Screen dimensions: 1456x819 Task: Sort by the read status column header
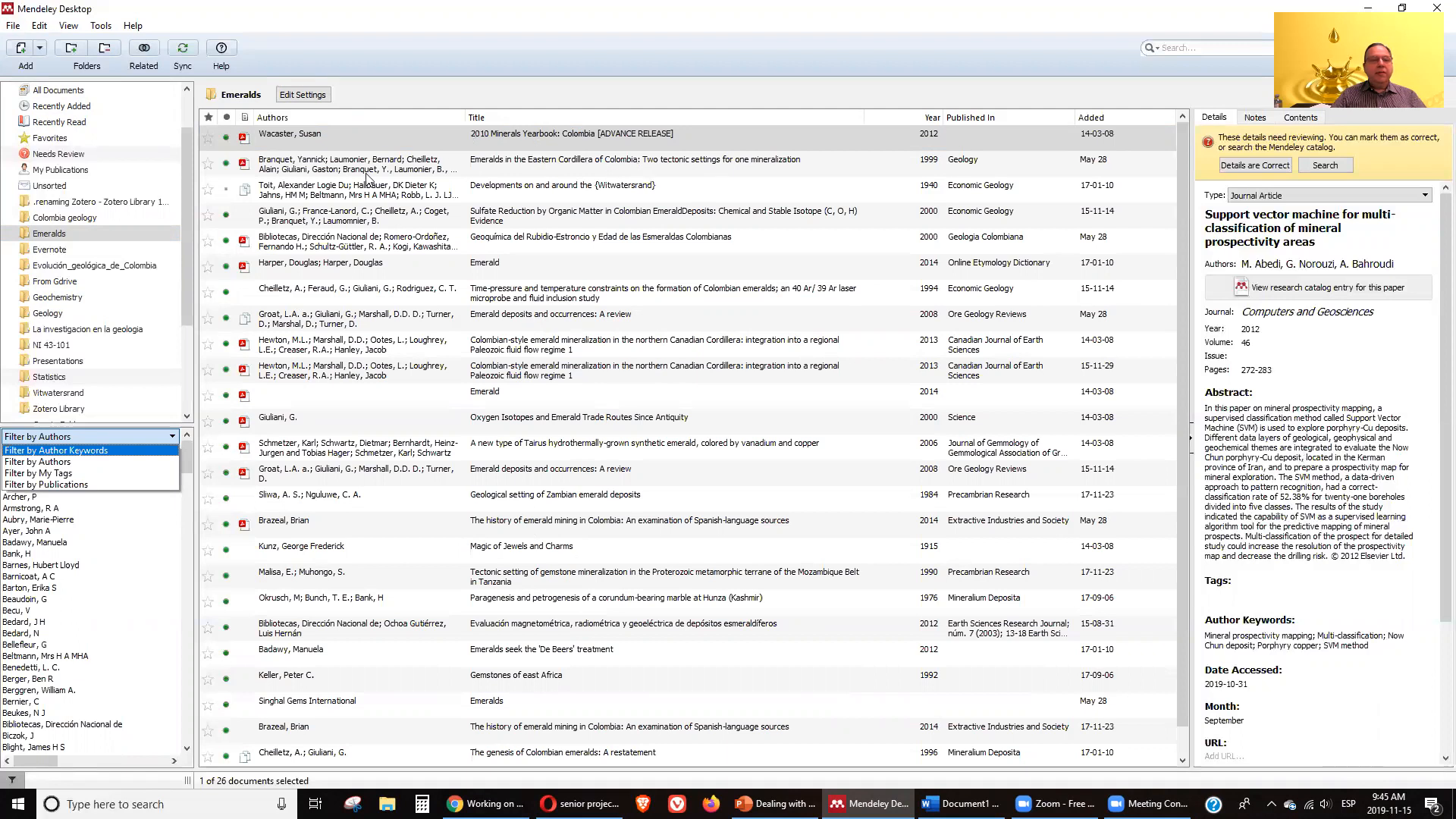pyautogui.click(x=226, y=118)
